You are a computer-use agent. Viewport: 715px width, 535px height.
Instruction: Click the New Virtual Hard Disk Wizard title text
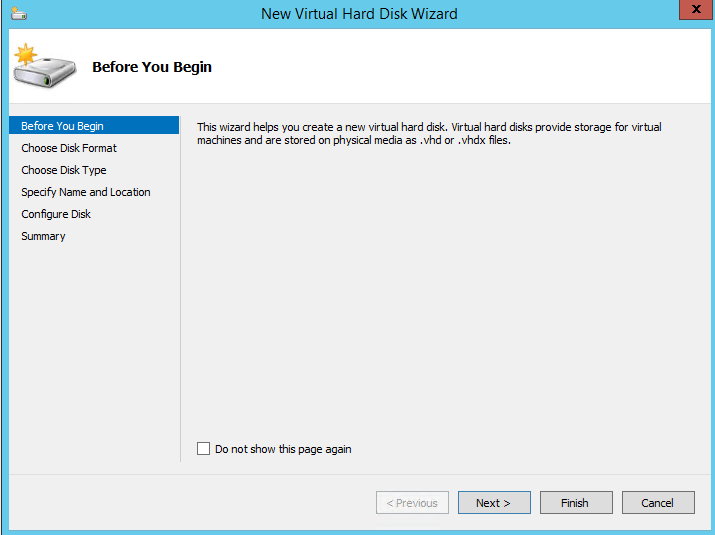pos(359,14)
